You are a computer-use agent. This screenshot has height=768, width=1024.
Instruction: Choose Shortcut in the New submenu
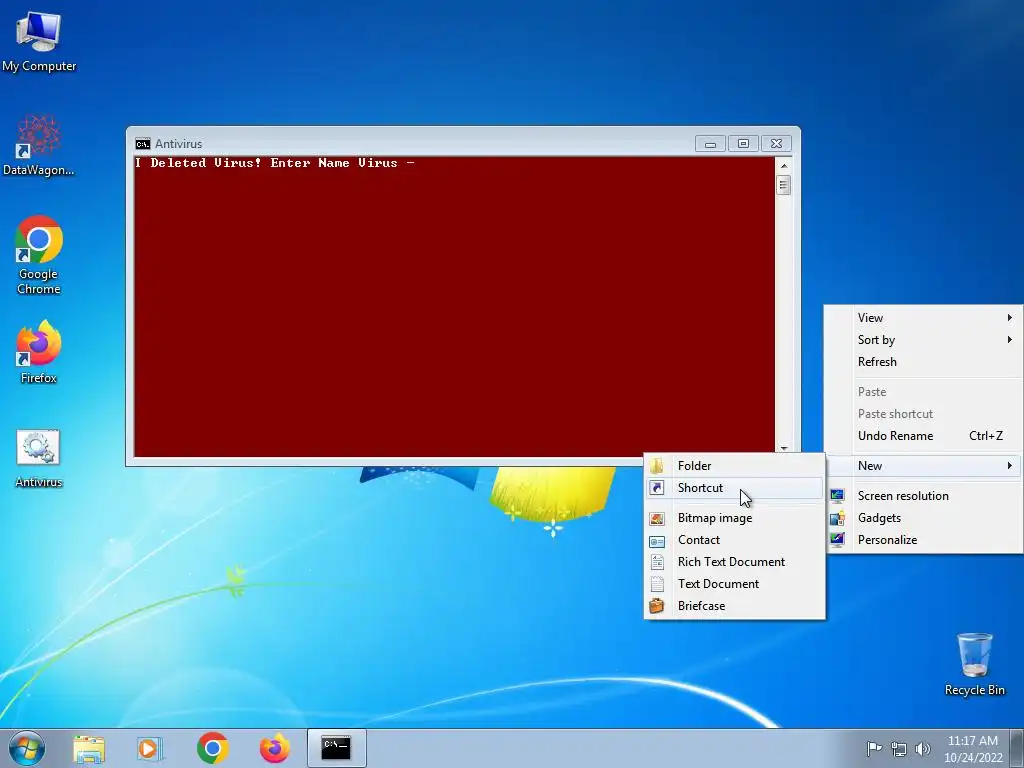tap(734, 488)
